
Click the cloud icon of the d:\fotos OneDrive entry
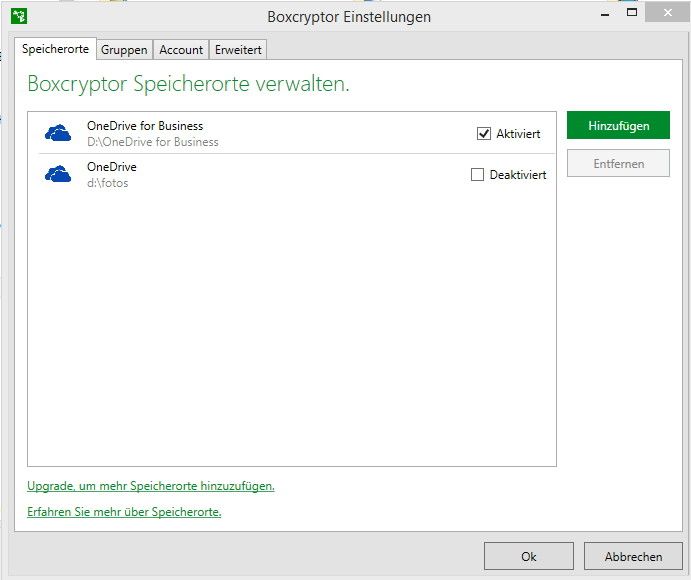point(58,174)
